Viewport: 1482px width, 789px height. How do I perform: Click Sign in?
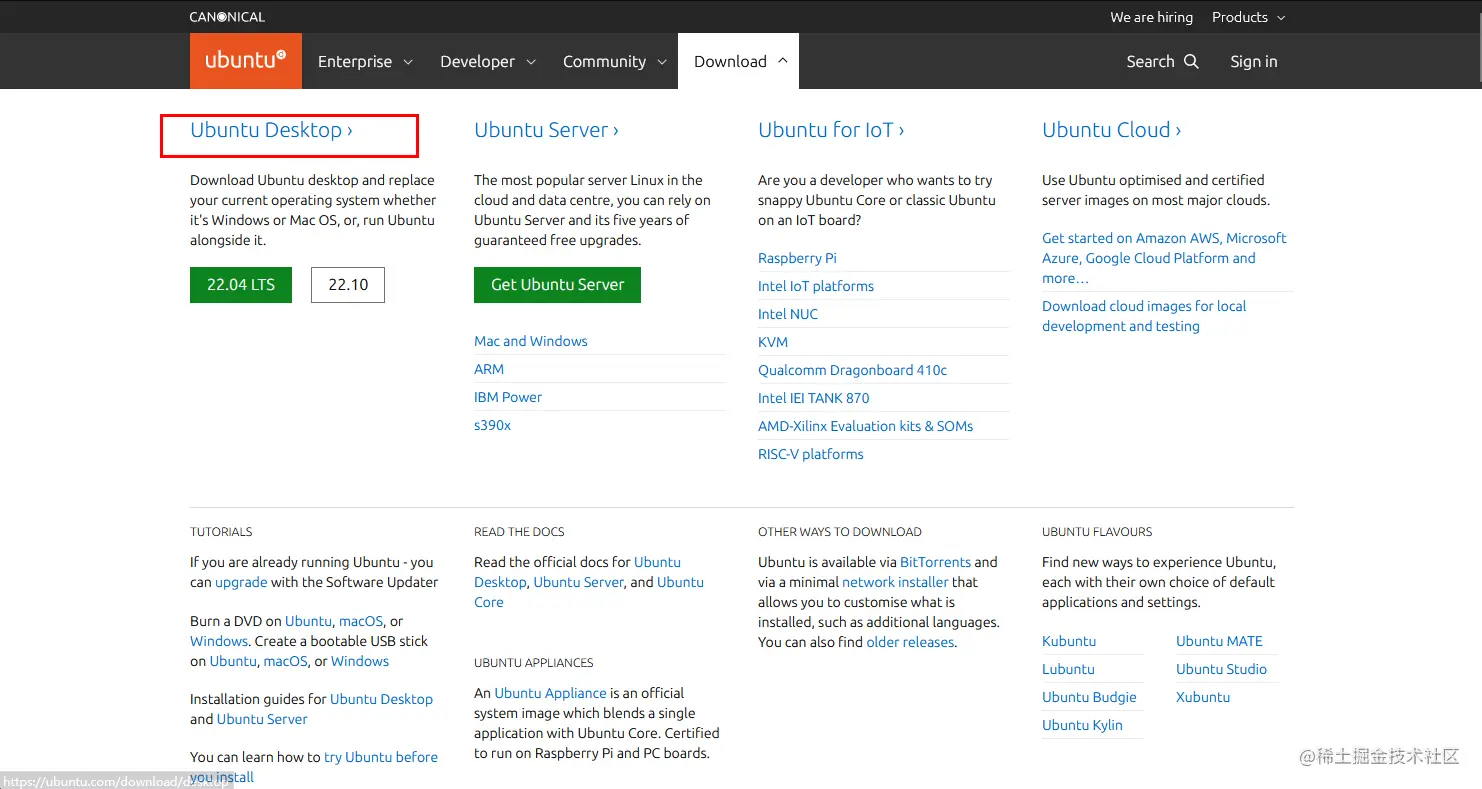(x=1254, y=61)
